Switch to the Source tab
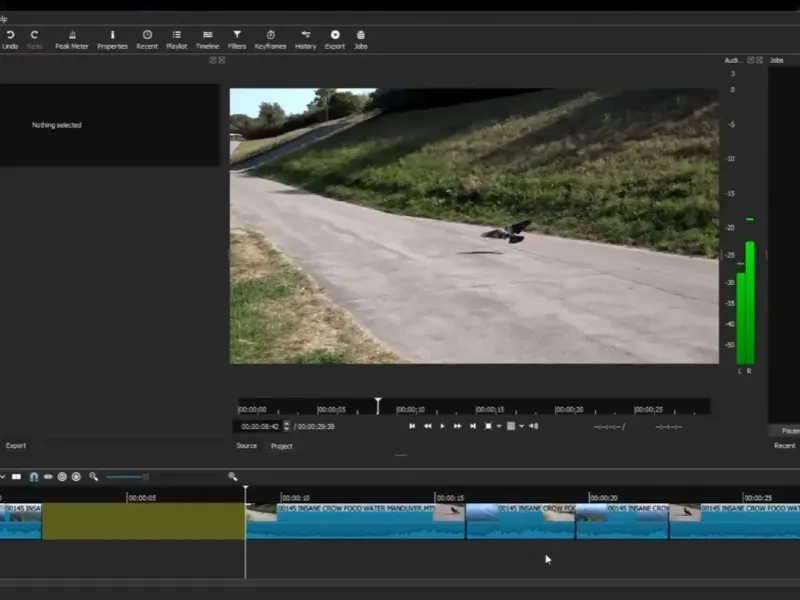The image size is (800, 600). 246,446
